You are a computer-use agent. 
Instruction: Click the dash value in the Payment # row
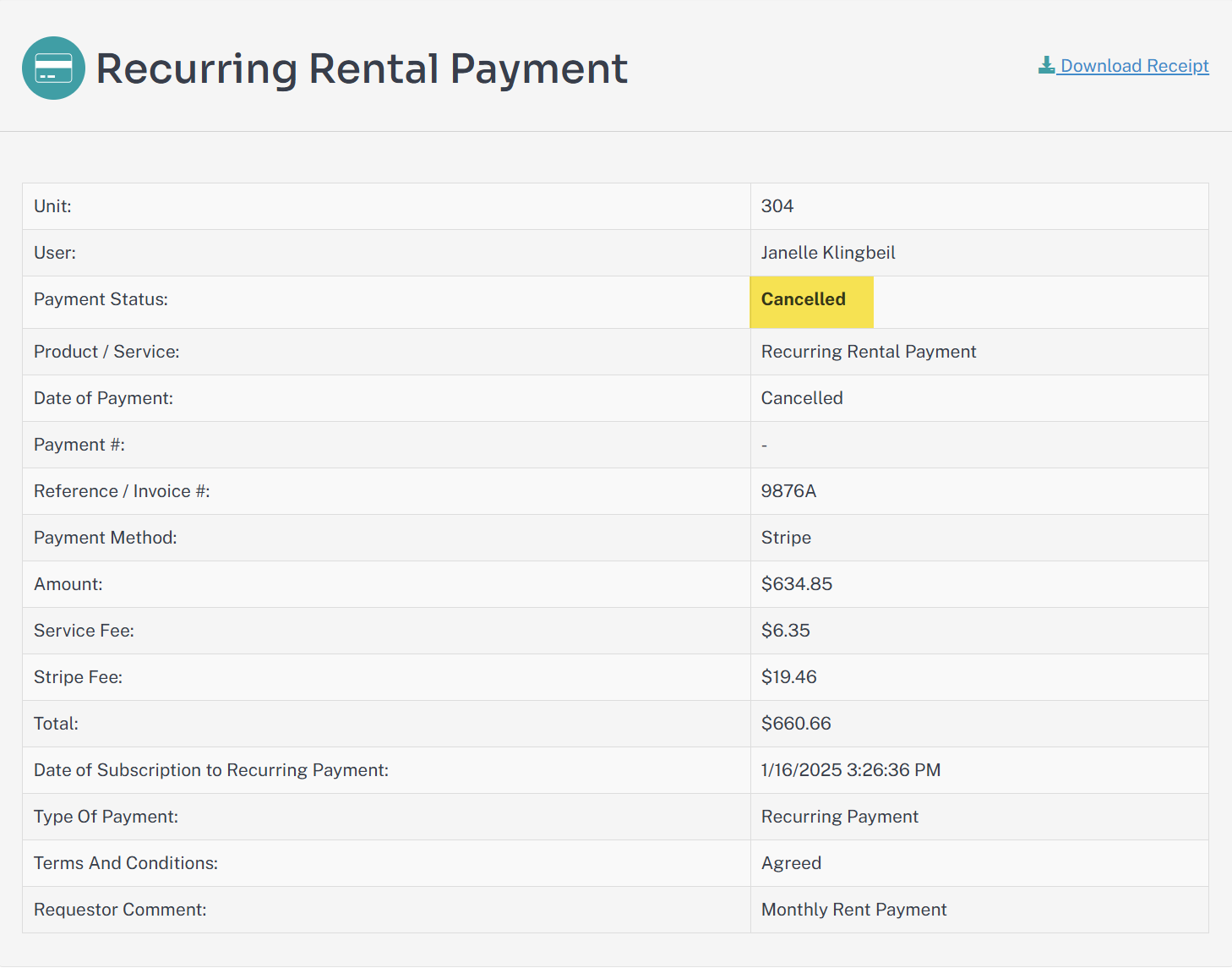pos(764,445)
